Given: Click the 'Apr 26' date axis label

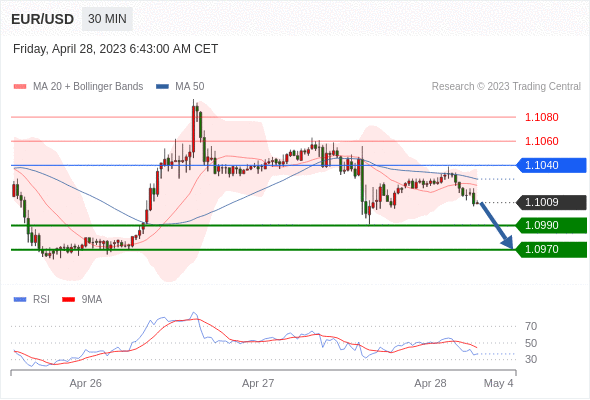Looking at the screenshot, I should click(85, 383).
